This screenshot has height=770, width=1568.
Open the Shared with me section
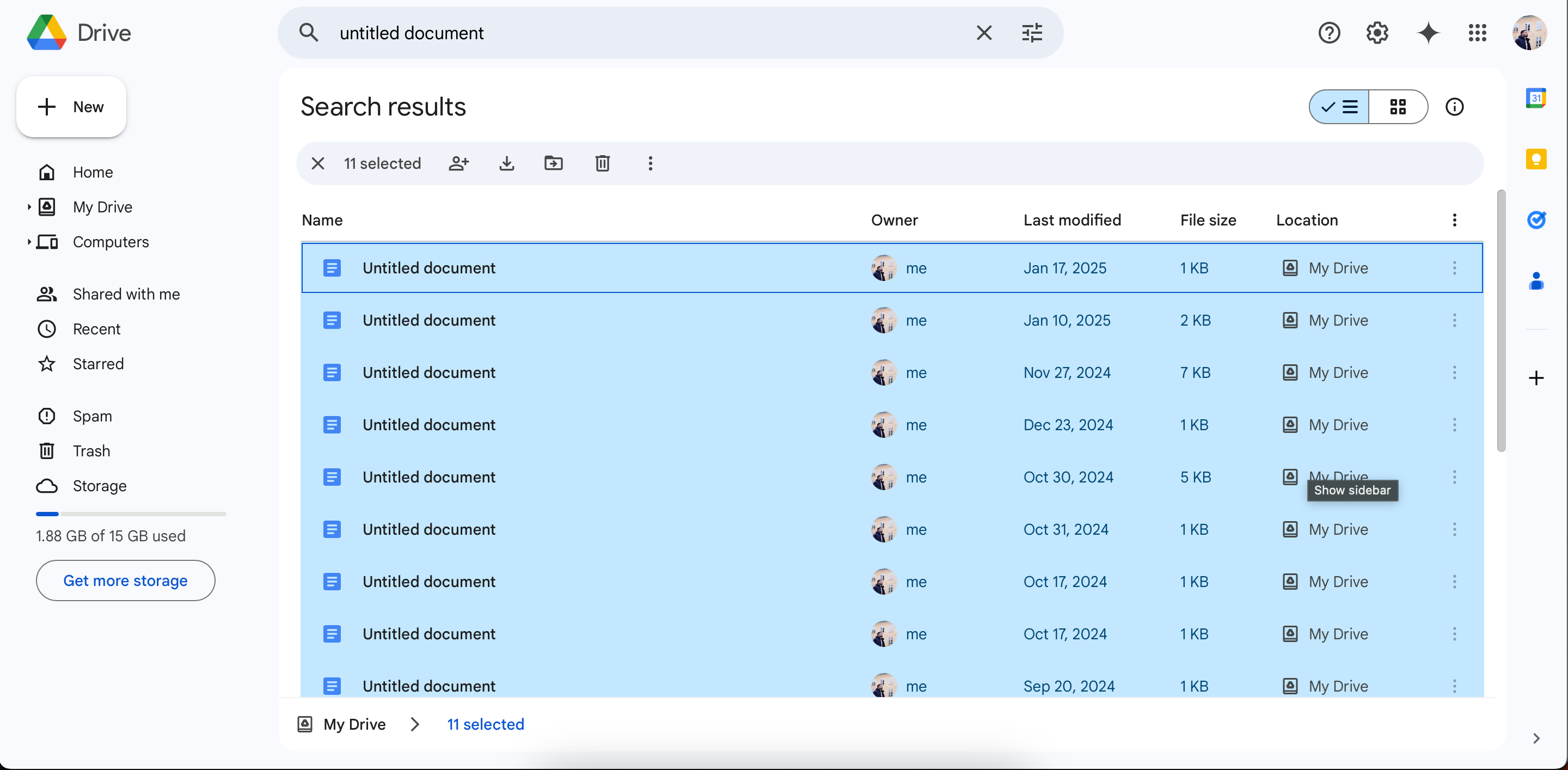pos(126,293)
